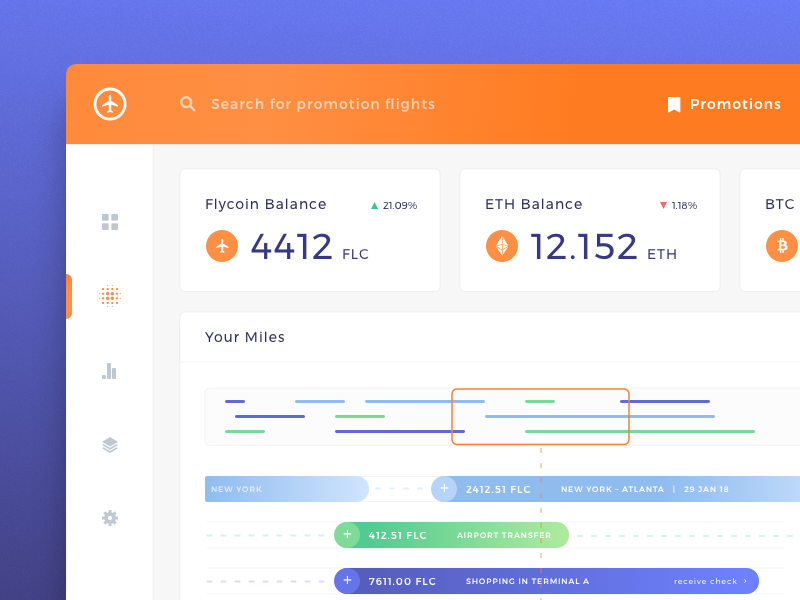Open the settings gear sidebar icon

tap(110, 518)
